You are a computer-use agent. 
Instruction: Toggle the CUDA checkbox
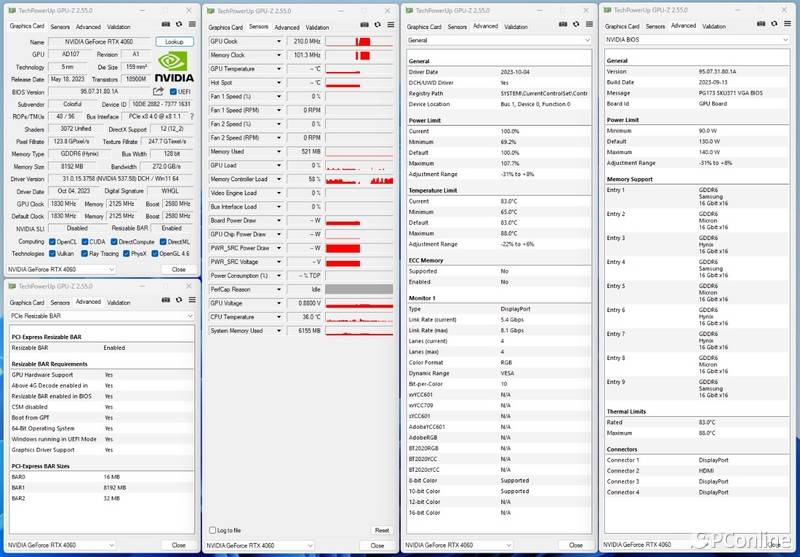[85, 242]
